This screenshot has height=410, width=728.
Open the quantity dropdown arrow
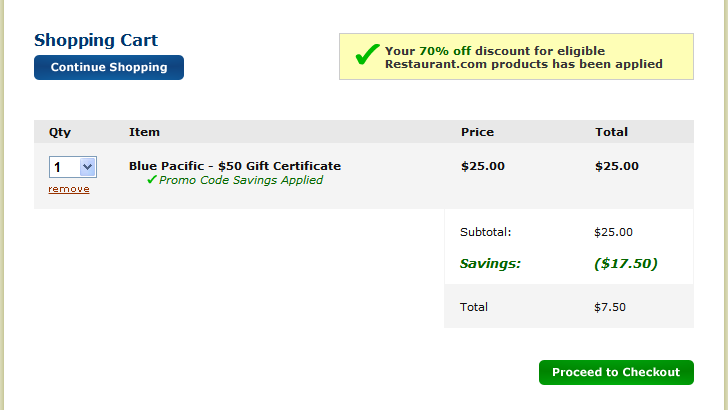click(87, 167)
